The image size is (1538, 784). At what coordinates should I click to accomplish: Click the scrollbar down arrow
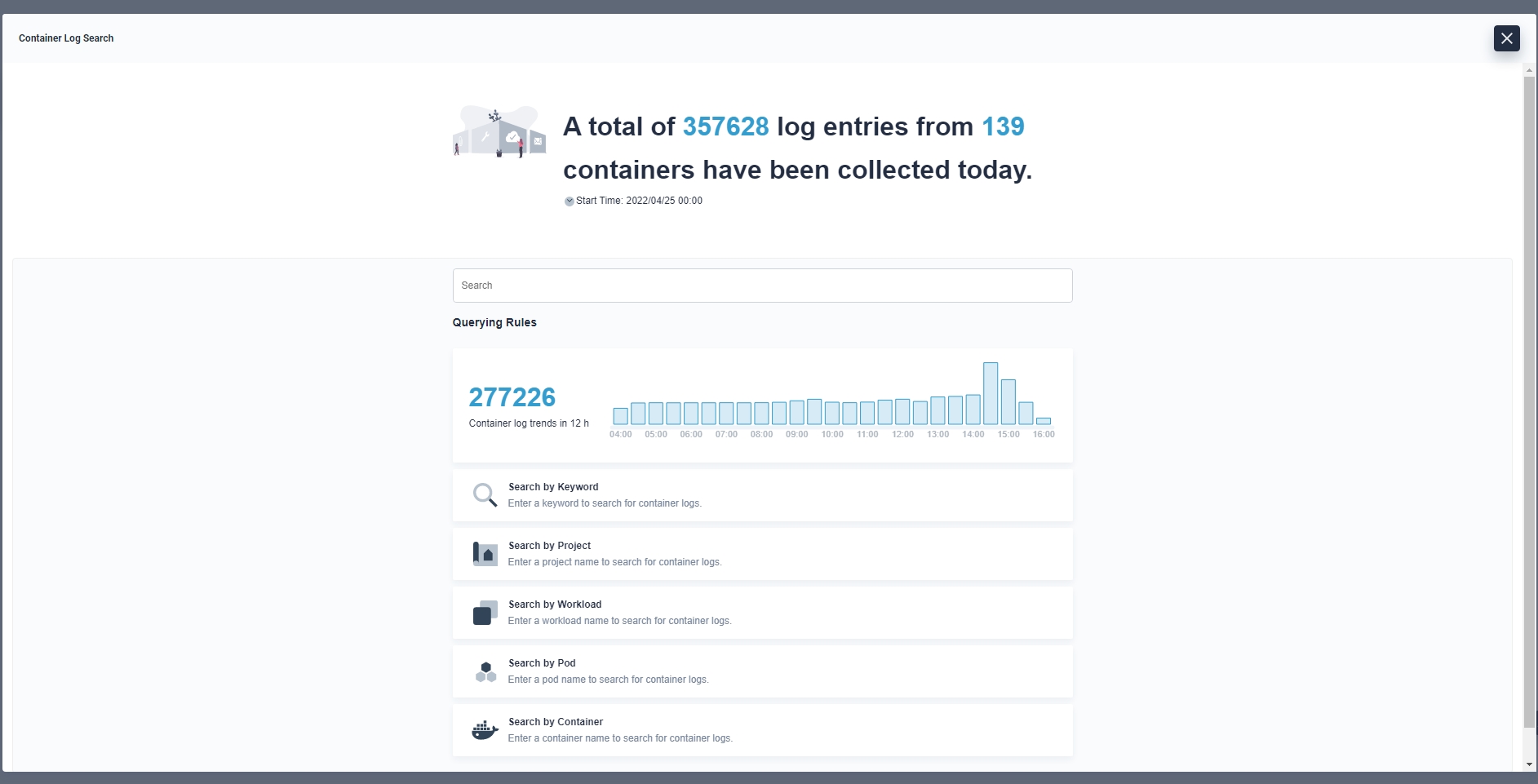pos(1529,765)
